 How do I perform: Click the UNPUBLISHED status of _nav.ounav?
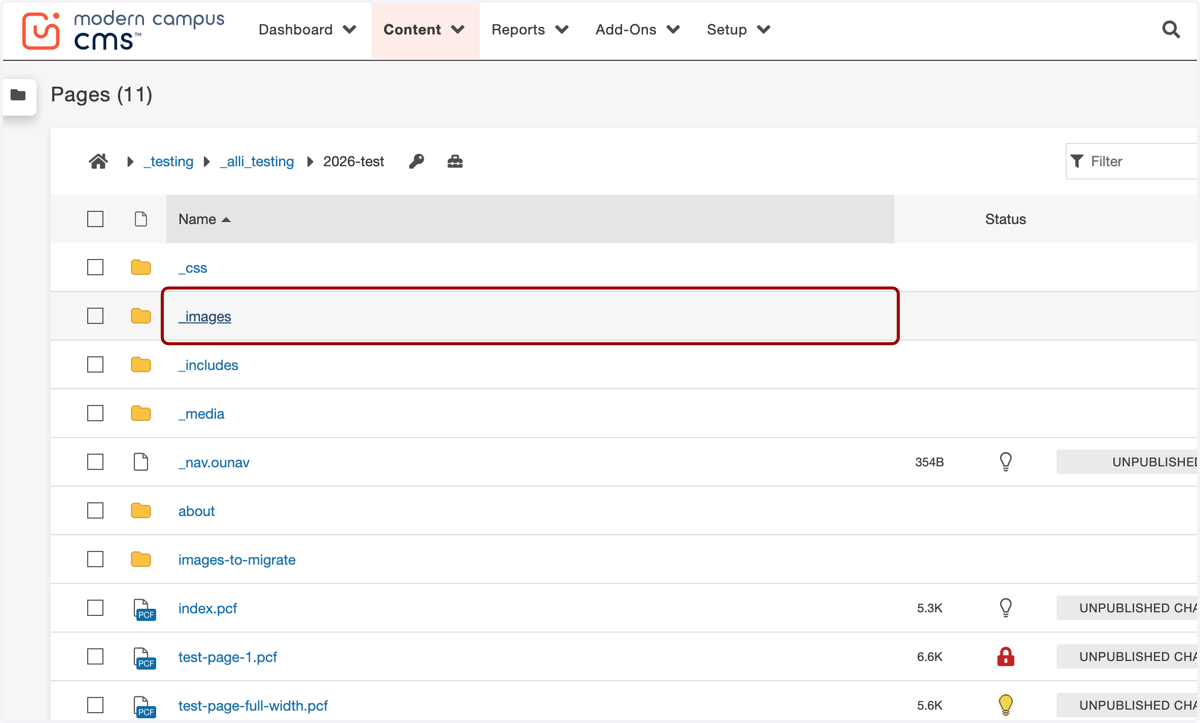(x=1128, y=462)
